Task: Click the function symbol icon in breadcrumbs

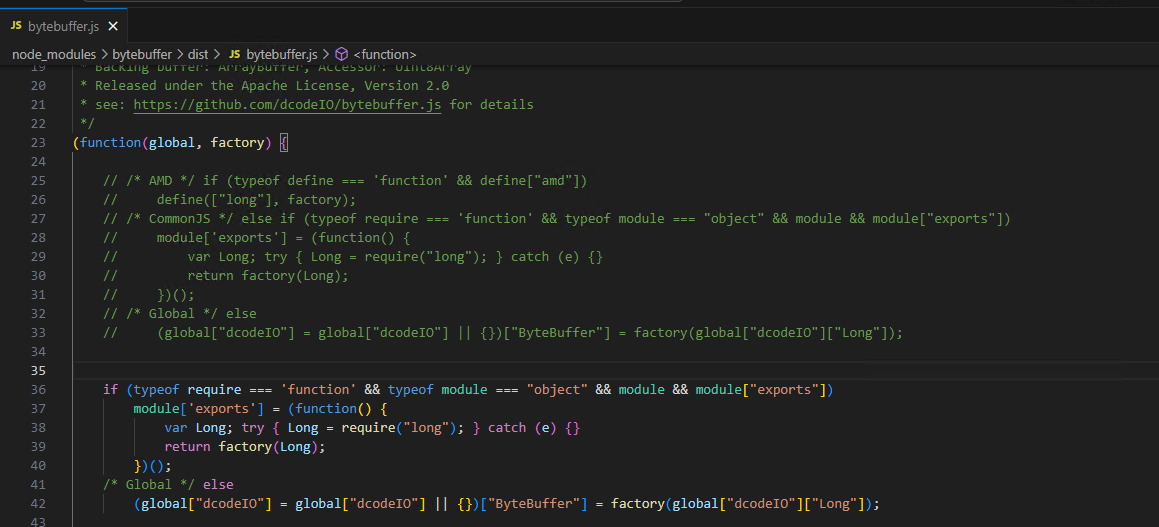Action: tap(342, 54)
